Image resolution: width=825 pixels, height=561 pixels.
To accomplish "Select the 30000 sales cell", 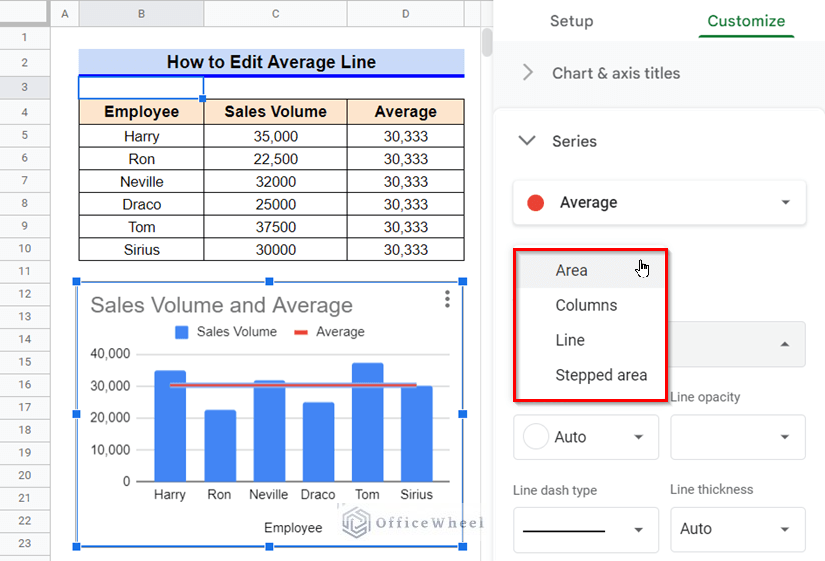I will (275, 249).
